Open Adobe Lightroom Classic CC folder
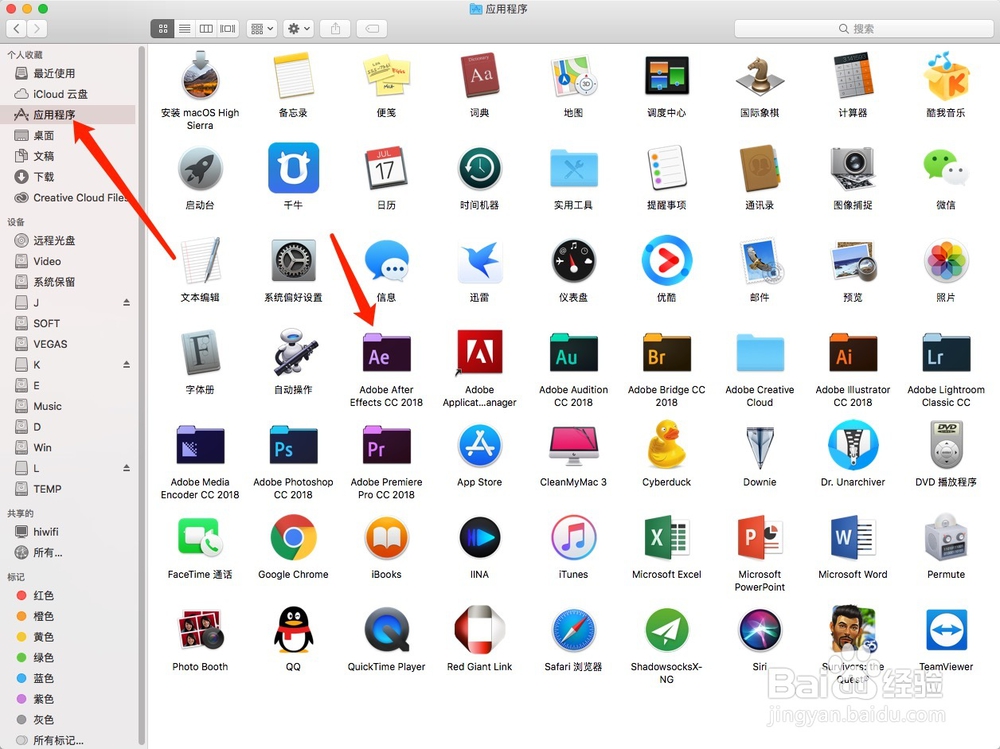This screenshot has height=749, width=1000. pyautogui.click(x=946, y=353)
